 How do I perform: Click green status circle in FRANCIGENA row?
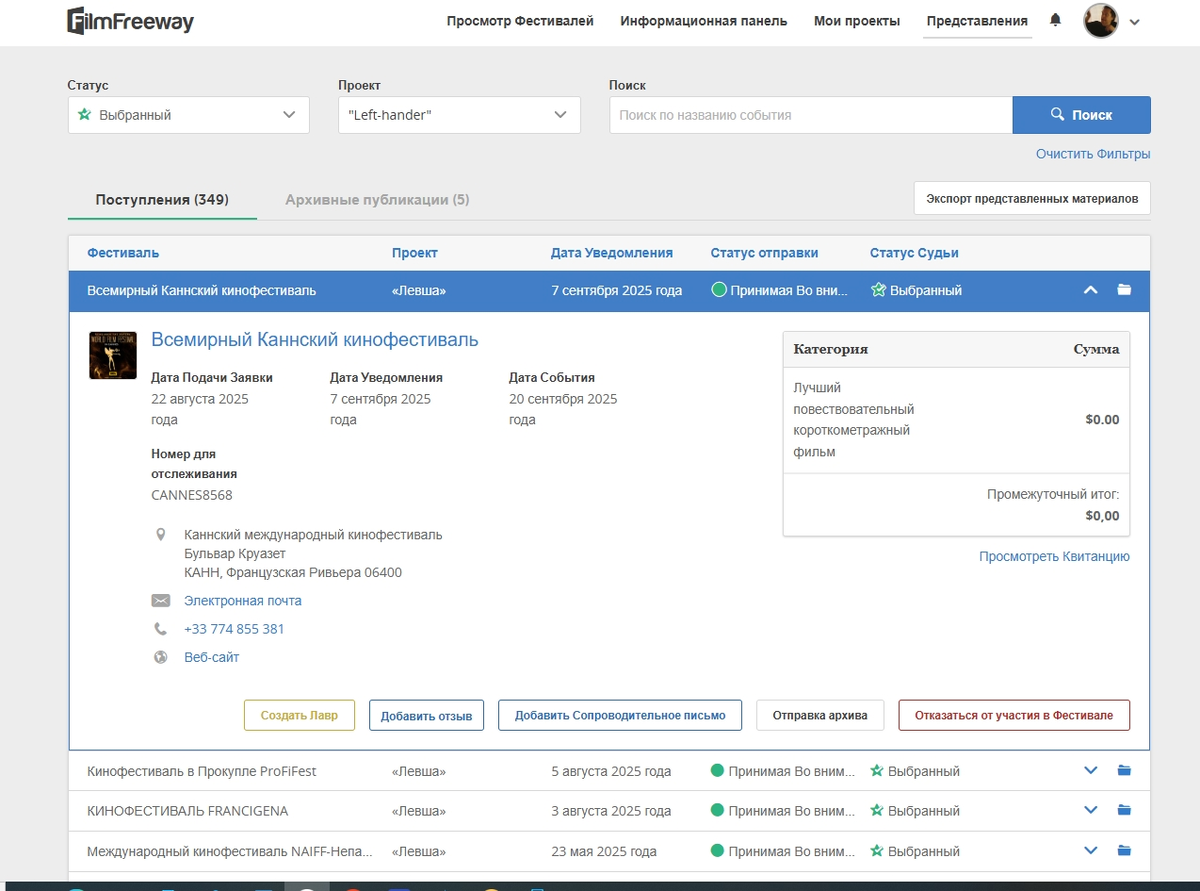[x=717, y=810]
